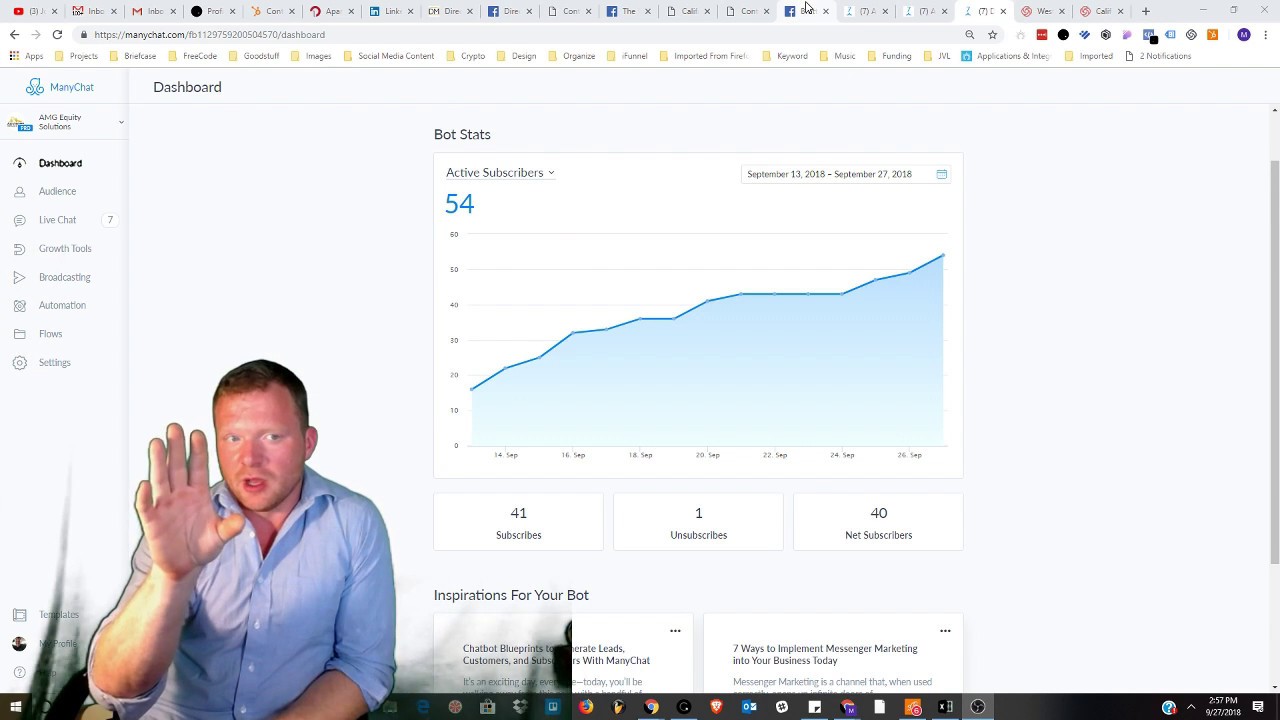Open the Windows Start menu
This screenshot has width=1280, height=720.
[x=16, y=707]
